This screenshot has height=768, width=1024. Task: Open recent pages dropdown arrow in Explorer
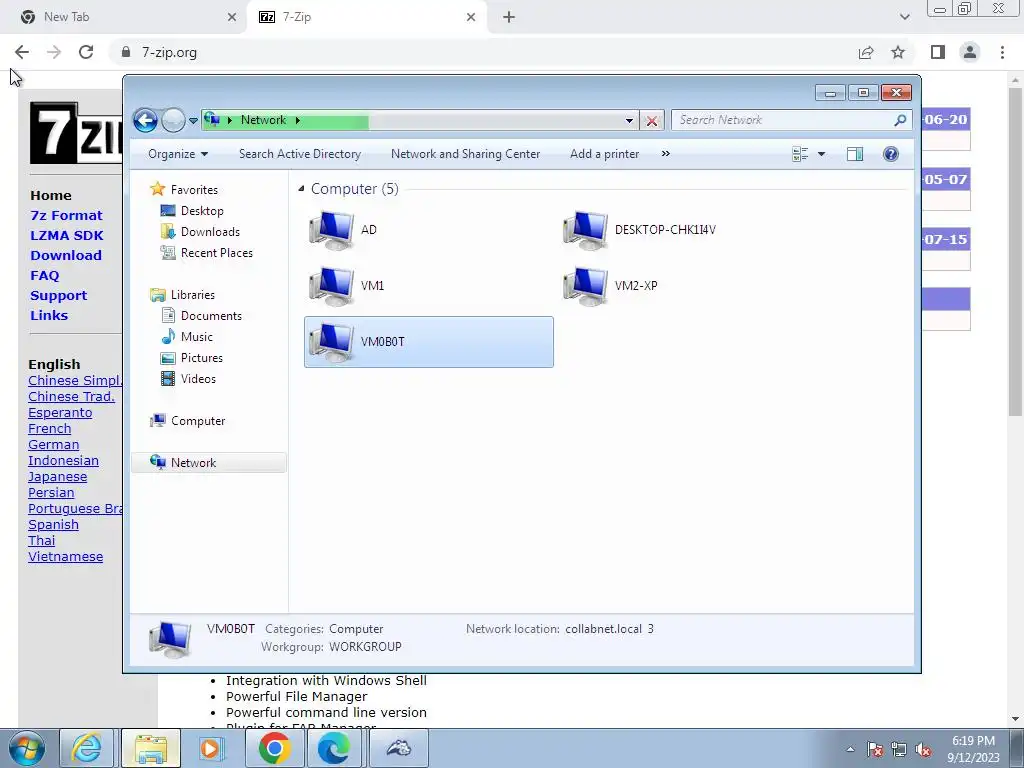coord(193,121)
